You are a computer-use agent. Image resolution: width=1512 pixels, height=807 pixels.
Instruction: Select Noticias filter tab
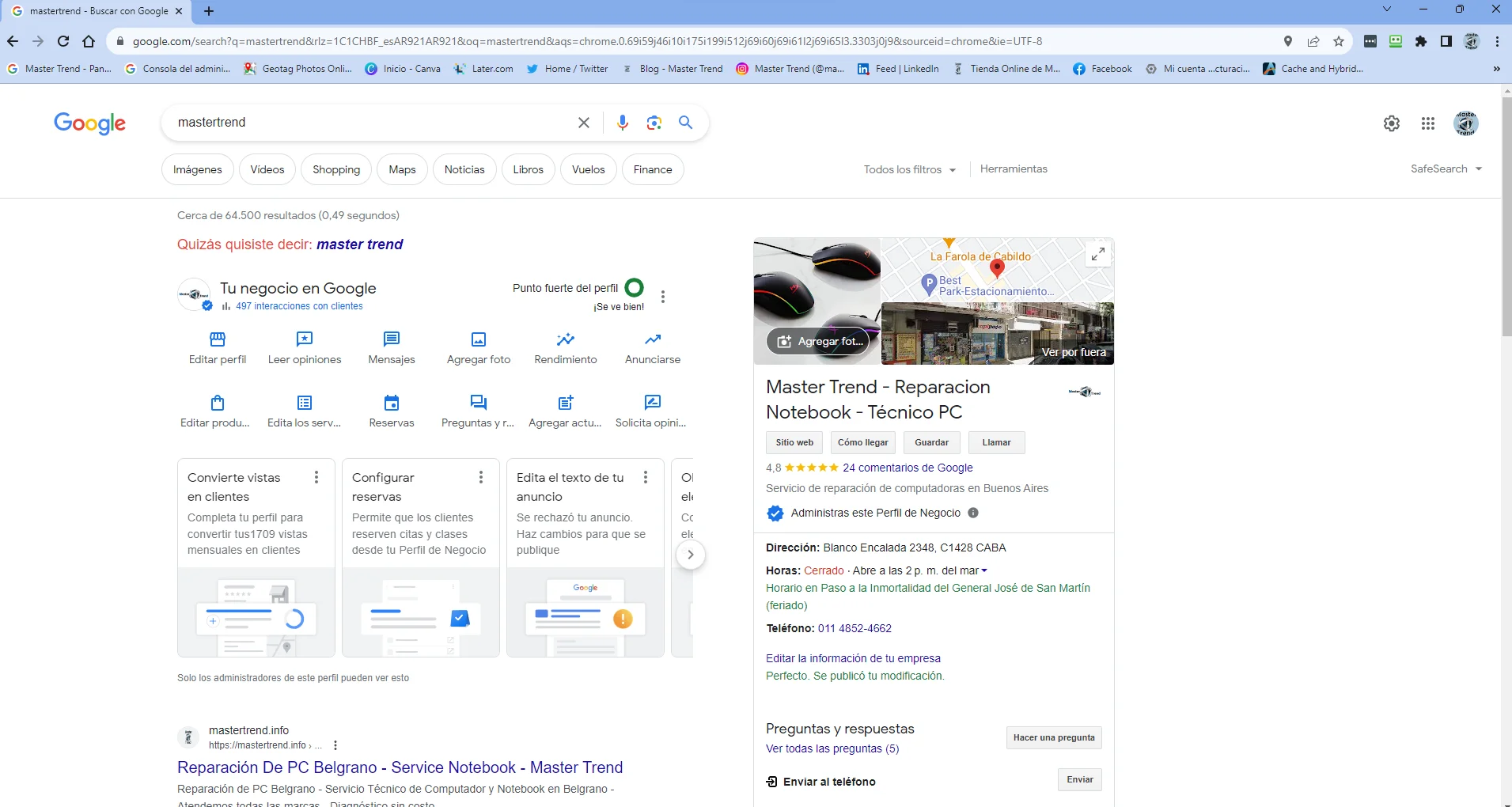click(x=464, y=169)
